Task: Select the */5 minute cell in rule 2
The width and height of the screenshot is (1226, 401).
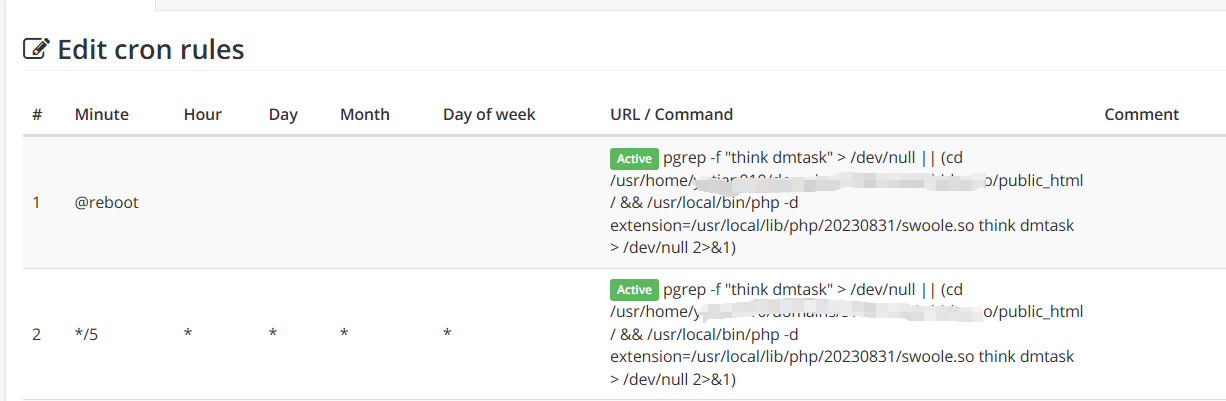Action: [x=87, y=334]
